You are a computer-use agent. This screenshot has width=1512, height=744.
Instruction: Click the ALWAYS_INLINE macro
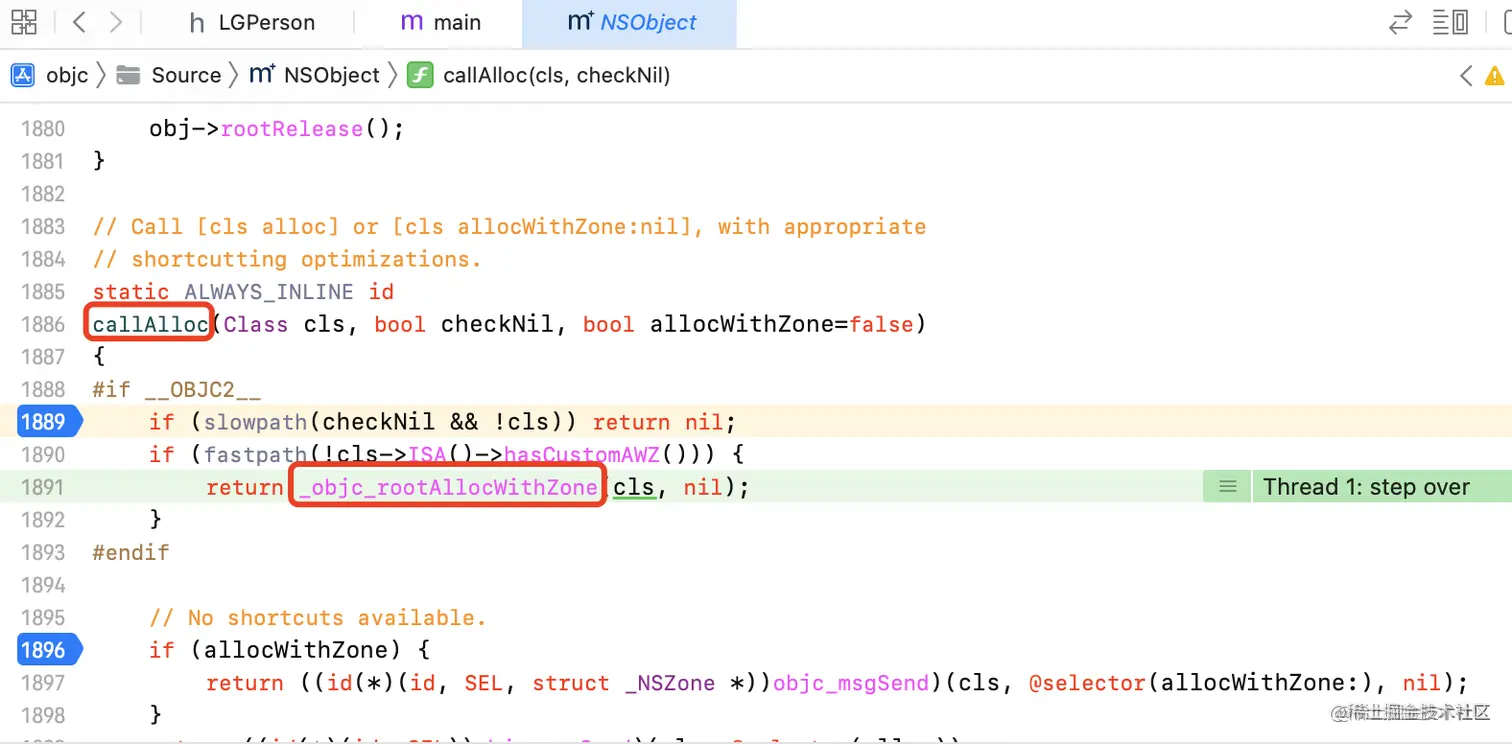pyautogui.click(x=269, y=292)
